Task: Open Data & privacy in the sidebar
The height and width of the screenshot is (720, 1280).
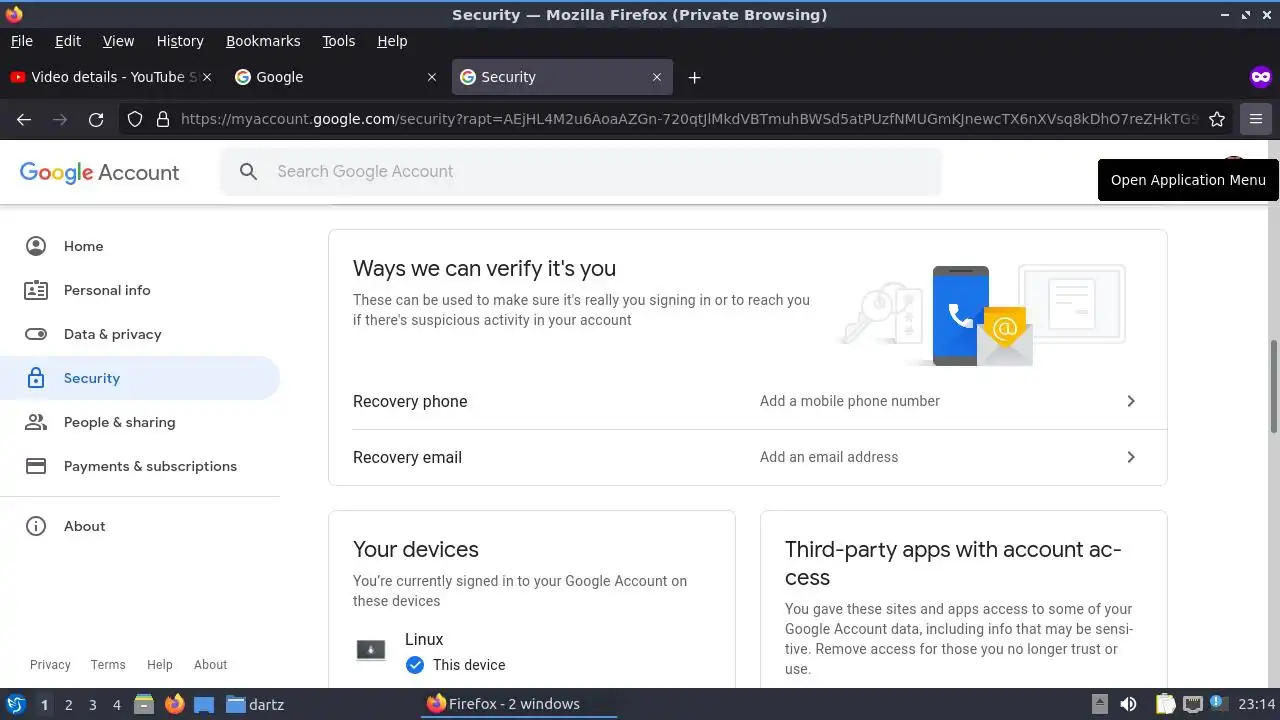Action: (140, 334)
